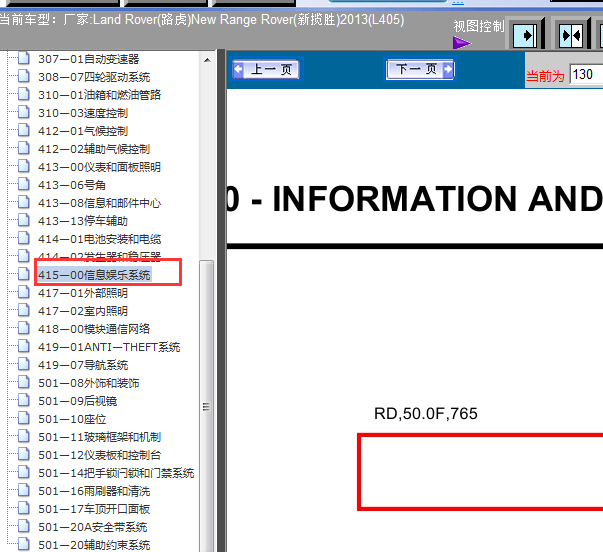
Task: Select 501—14把手锁闩锁和门禁系统 item
Action: pyautogui.click(x=116, y=473)
